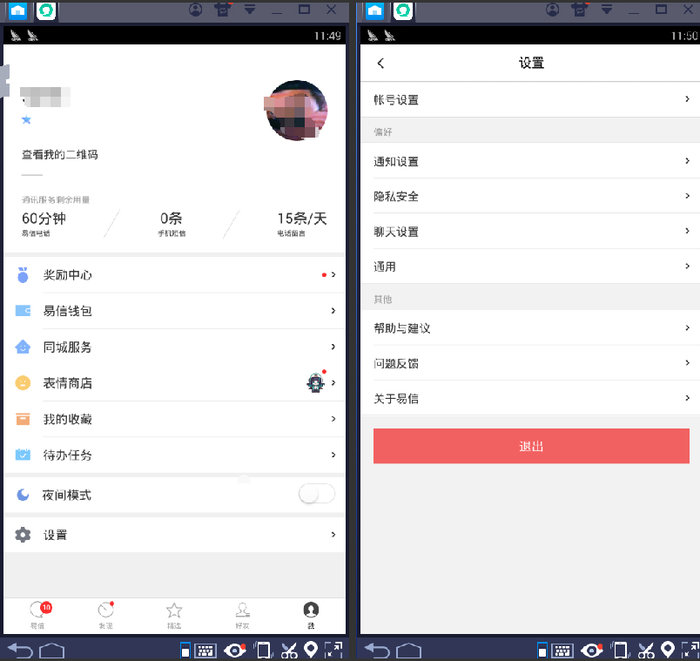
Task: Open the 奖励中心 row label
Action: pyautogui.click(x=67, y=275)
